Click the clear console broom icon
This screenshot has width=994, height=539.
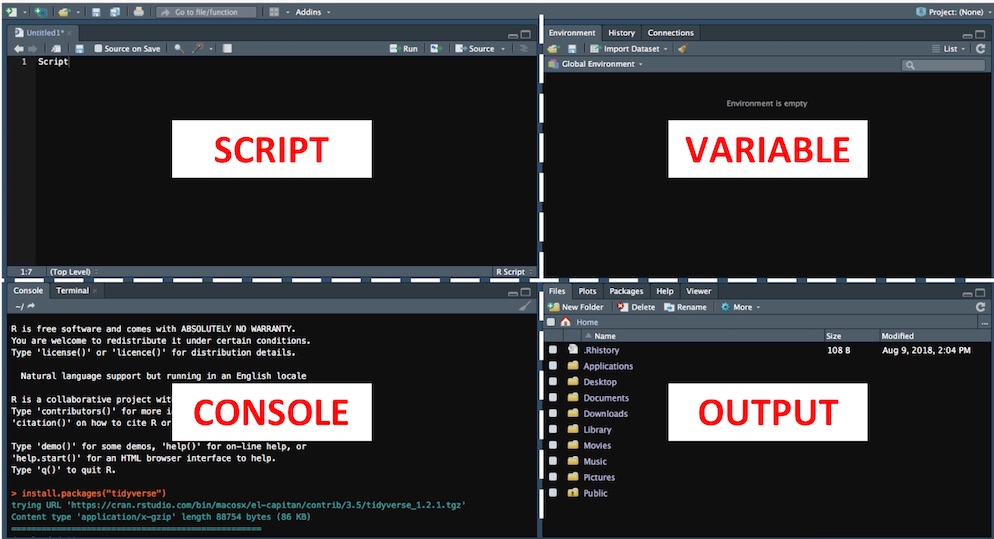[x=524, y=306]
